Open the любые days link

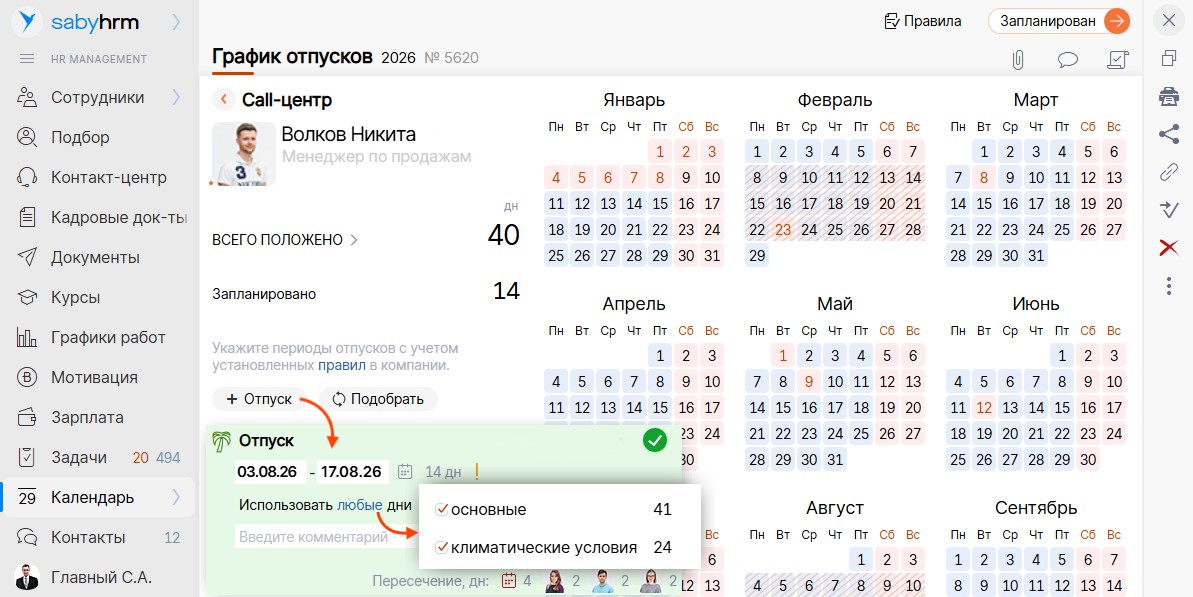coord(360,505)
